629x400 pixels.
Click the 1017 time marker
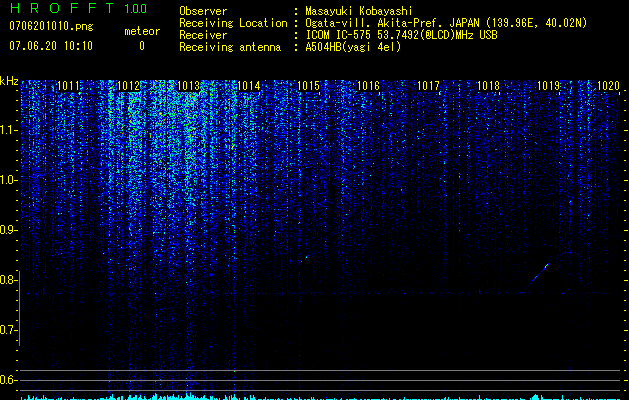point(428,86)
